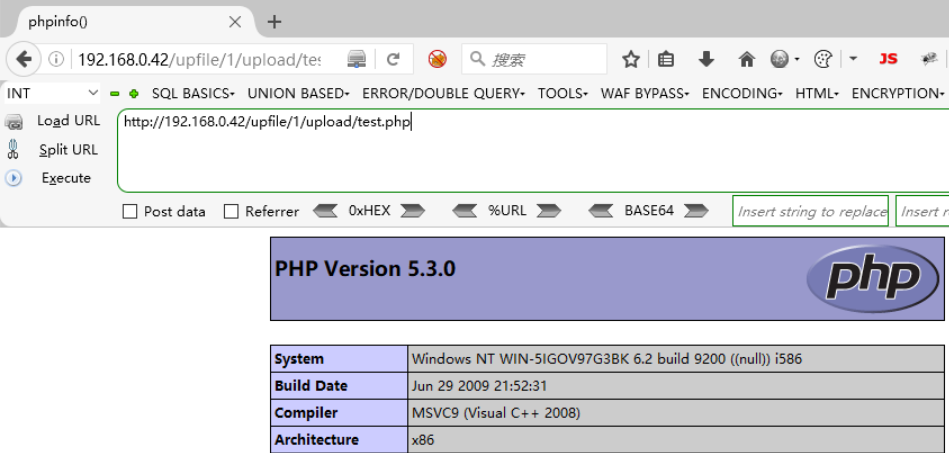Open the server icon in address bar

[356, 59]
